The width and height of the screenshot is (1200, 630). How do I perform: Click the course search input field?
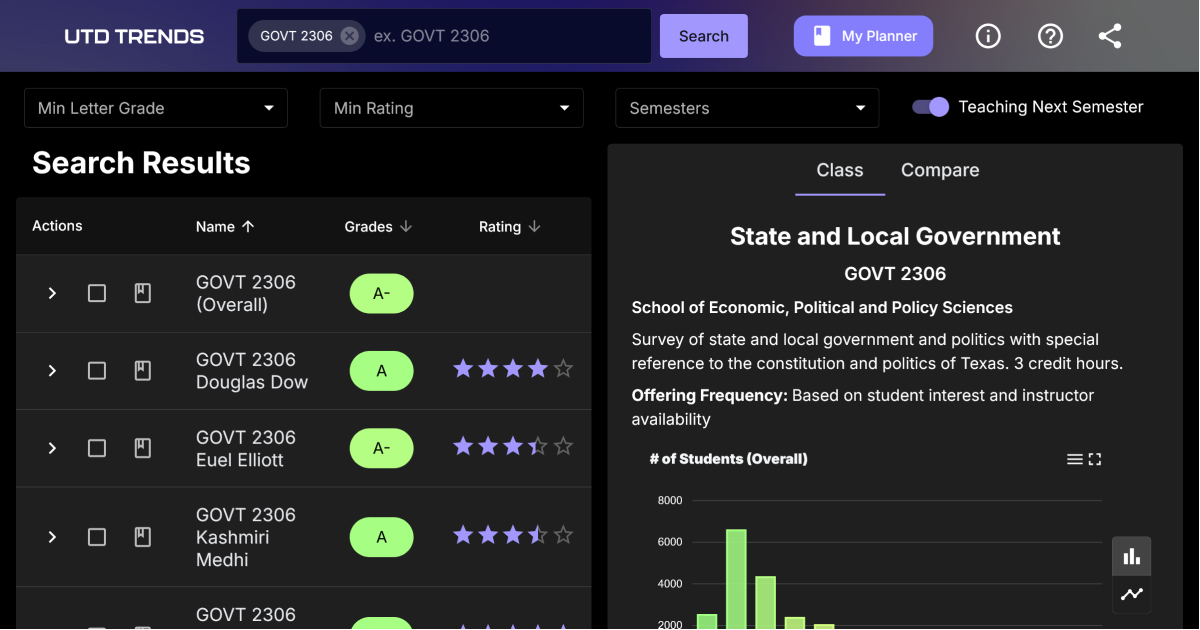tap(505, 36)
